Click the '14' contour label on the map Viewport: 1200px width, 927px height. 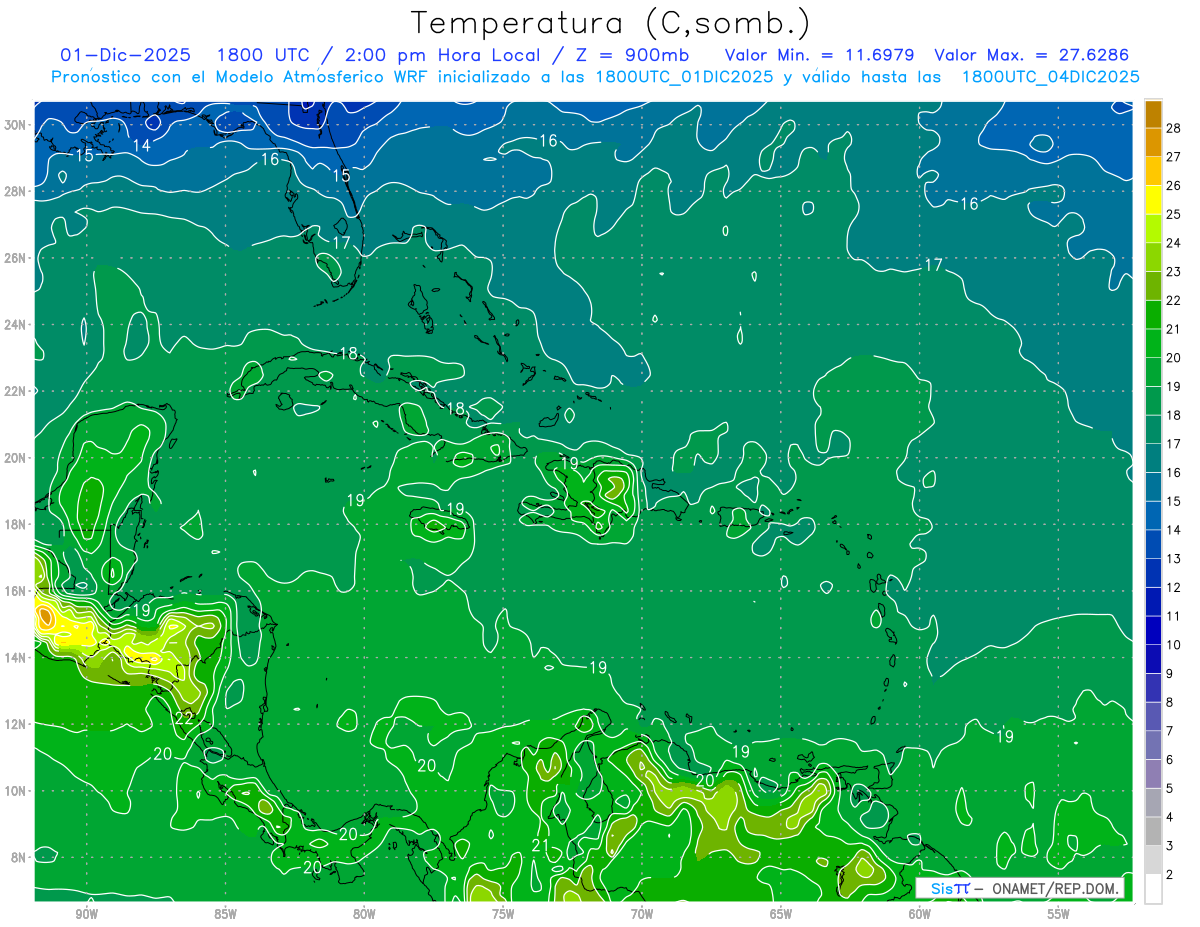tap(142, 146)
